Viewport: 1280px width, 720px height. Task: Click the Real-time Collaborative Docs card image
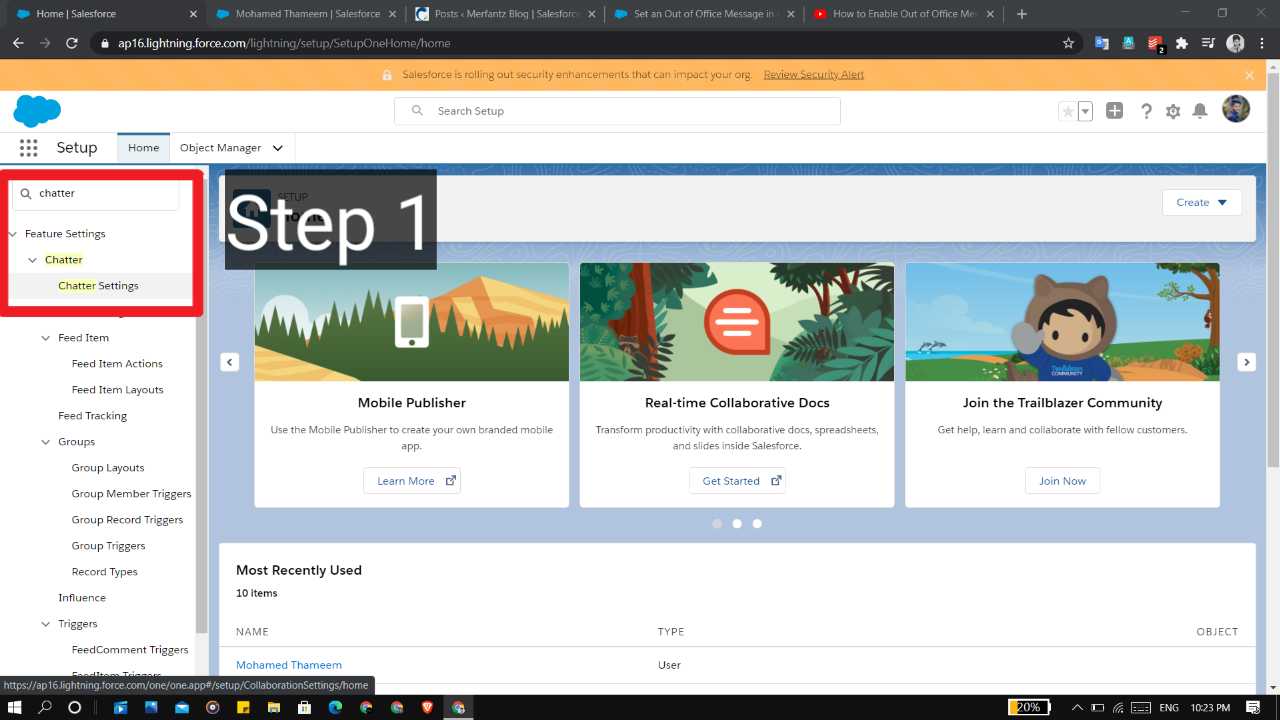(x=737, y=322)
